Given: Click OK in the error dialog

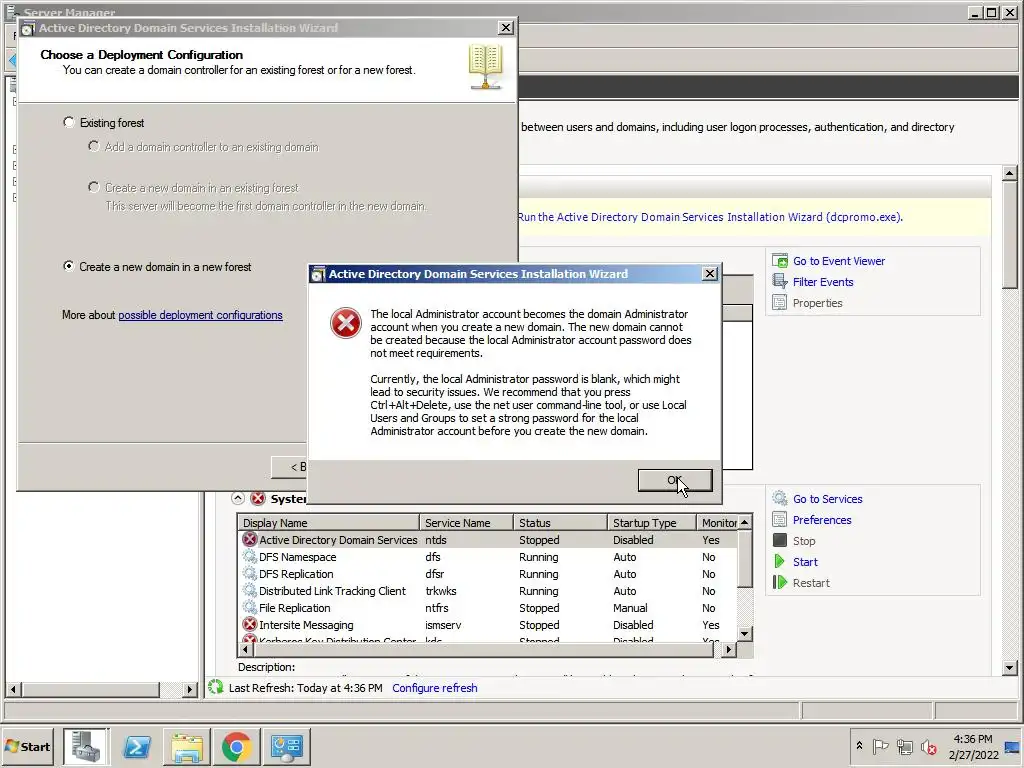Looking at the screenshot, I should click(675, 481).
